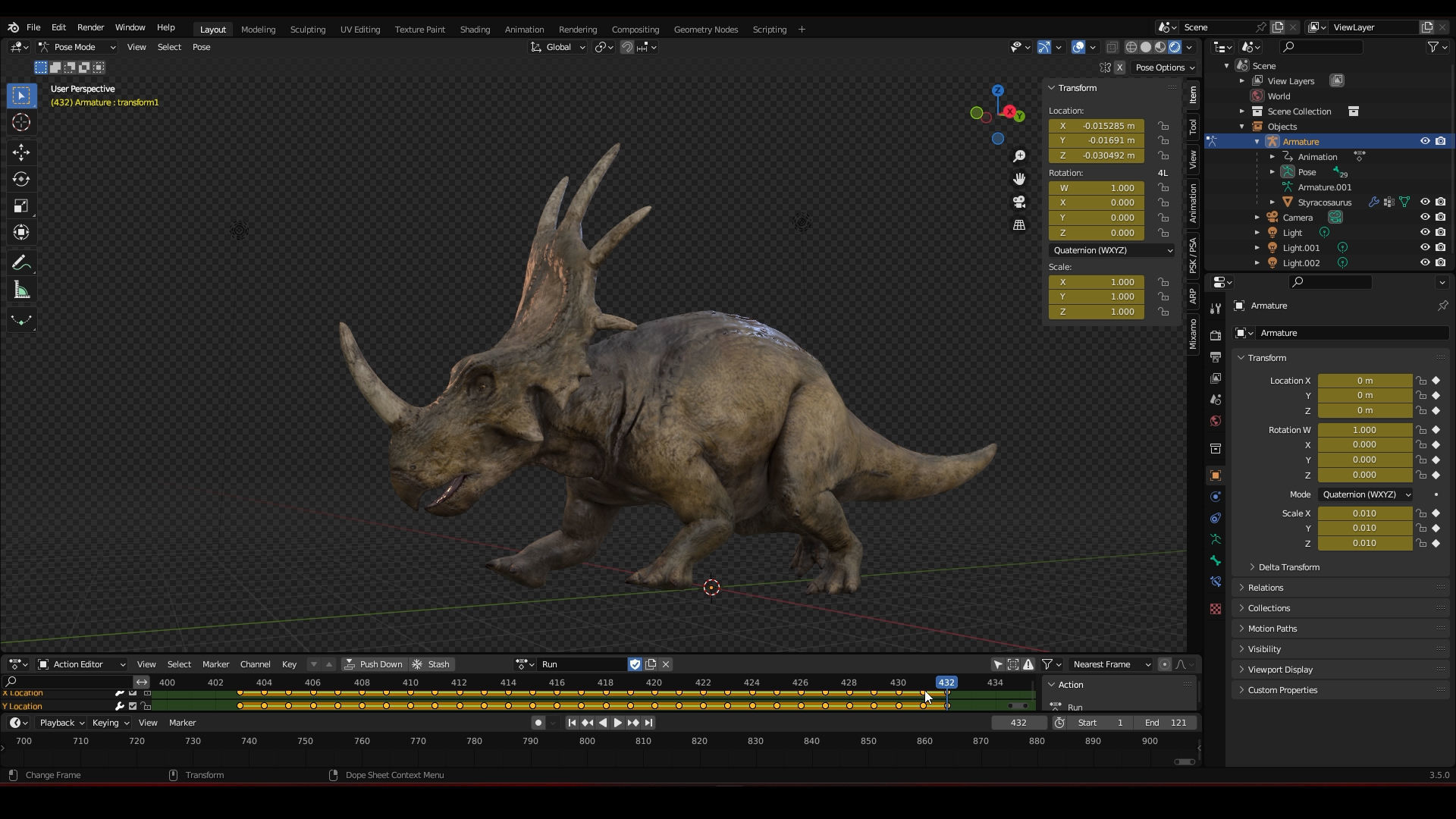
Task: Toggle fake user shield for Run action
Action: click(635, 665)
